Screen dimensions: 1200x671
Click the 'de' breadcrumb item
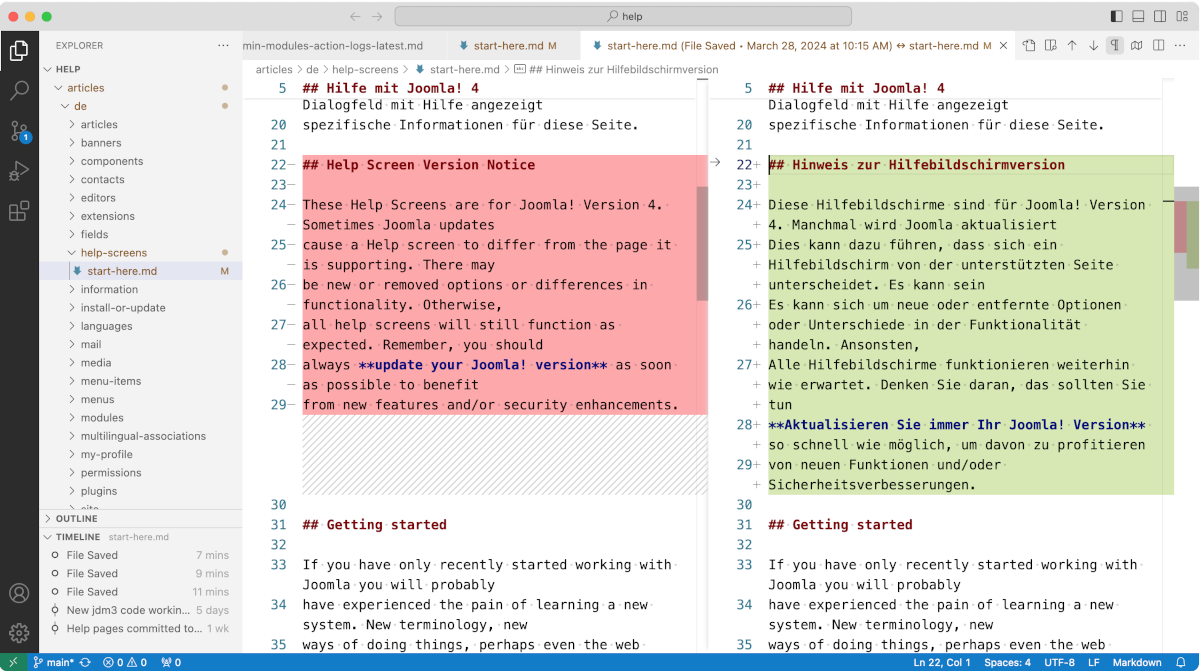point(312,70)
